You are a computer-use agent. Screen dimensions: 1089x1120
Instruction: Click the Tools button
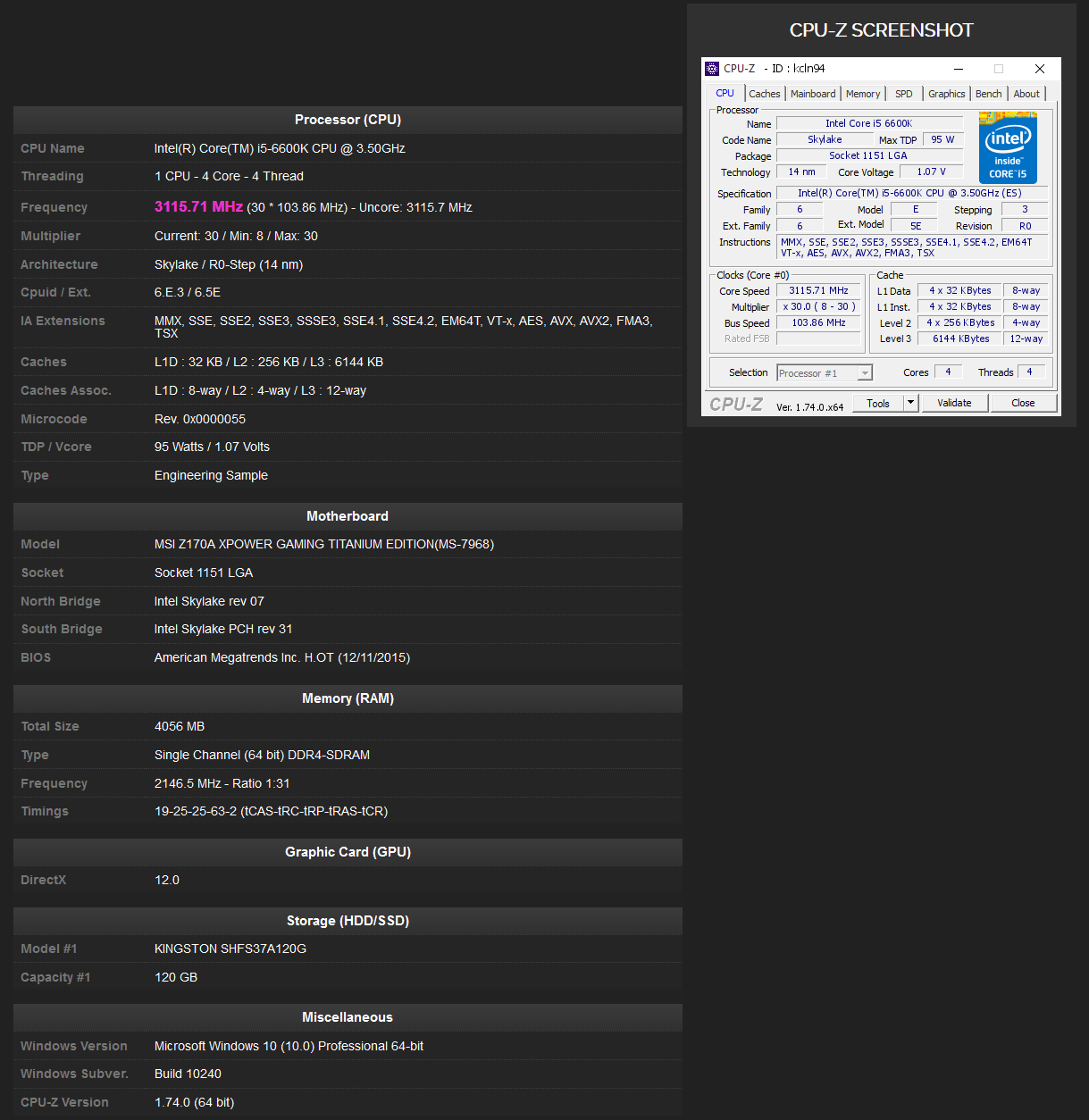point(878,403)
